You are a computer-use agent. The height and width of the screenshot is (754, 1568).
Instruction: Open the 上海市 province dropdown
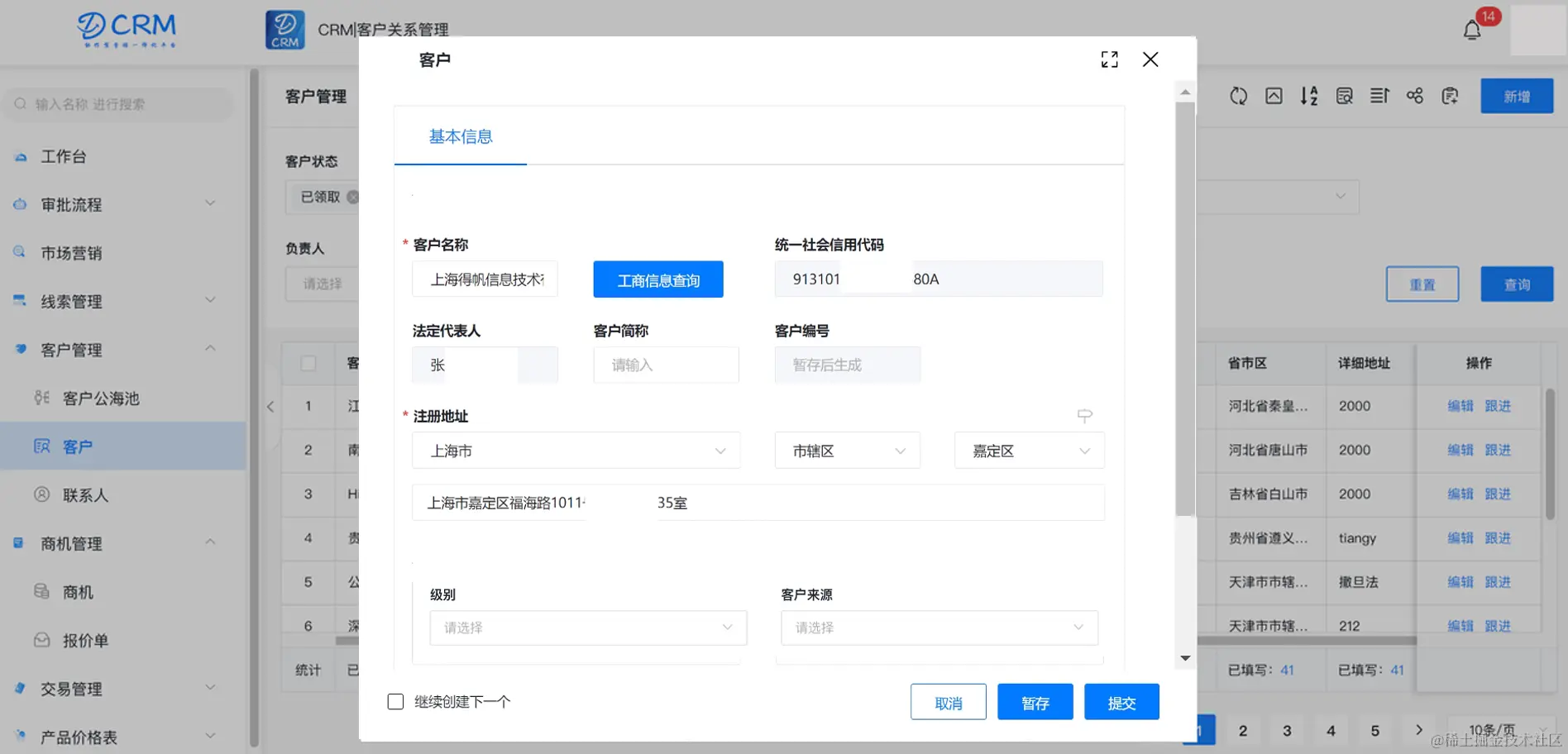(x=576, y=451)
